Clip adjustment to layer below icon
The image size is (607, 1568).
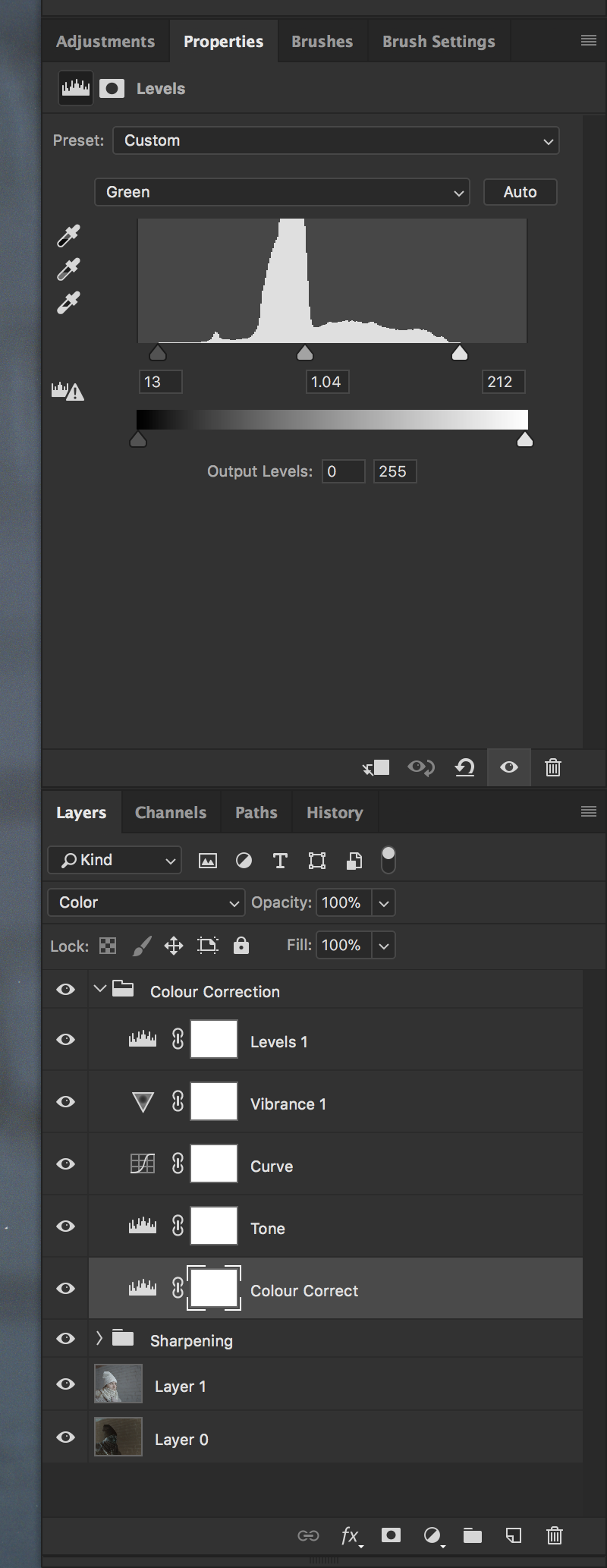(376, 768)
